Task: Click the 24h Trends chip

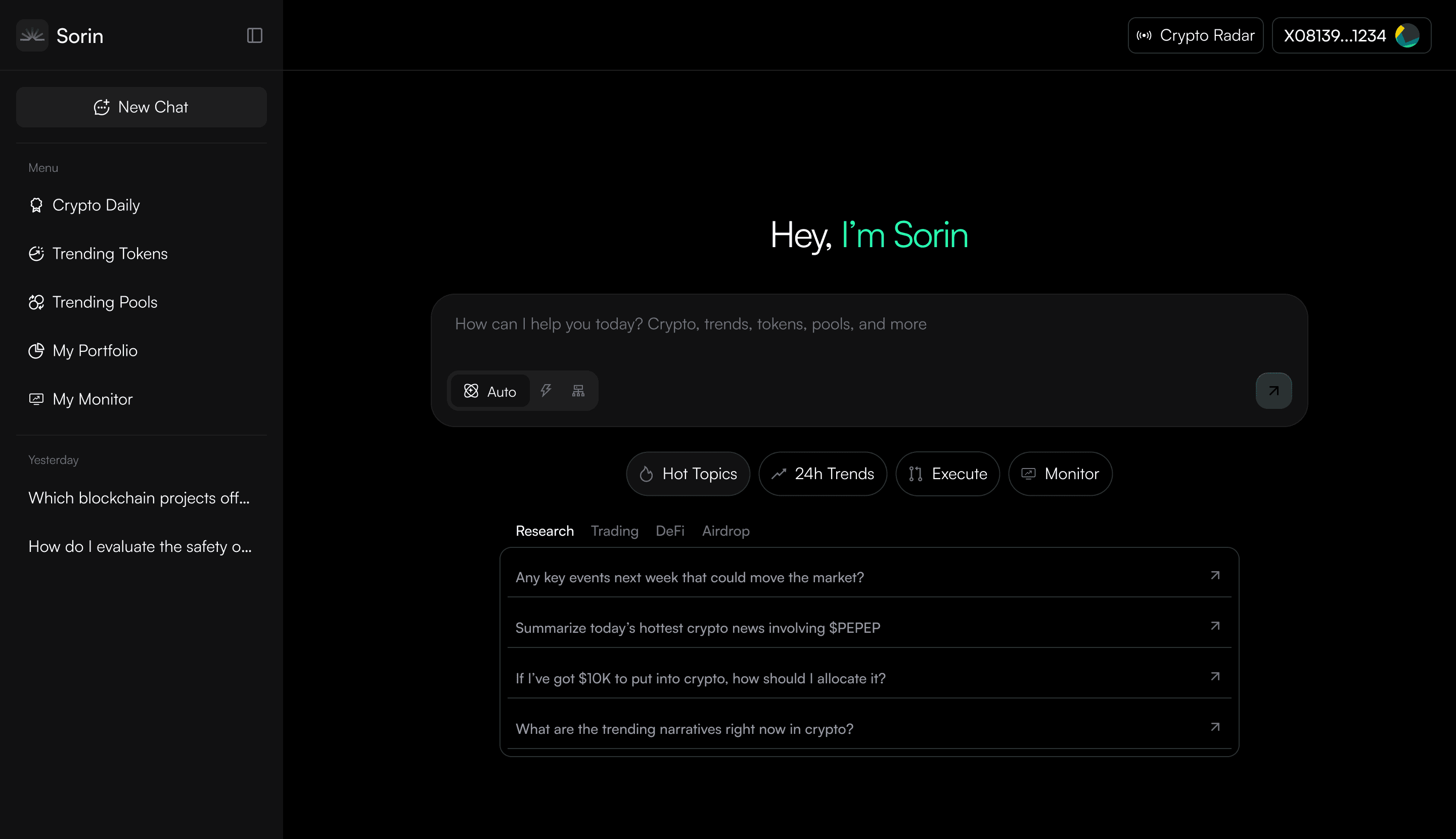Action: click(x=823, y=474)
